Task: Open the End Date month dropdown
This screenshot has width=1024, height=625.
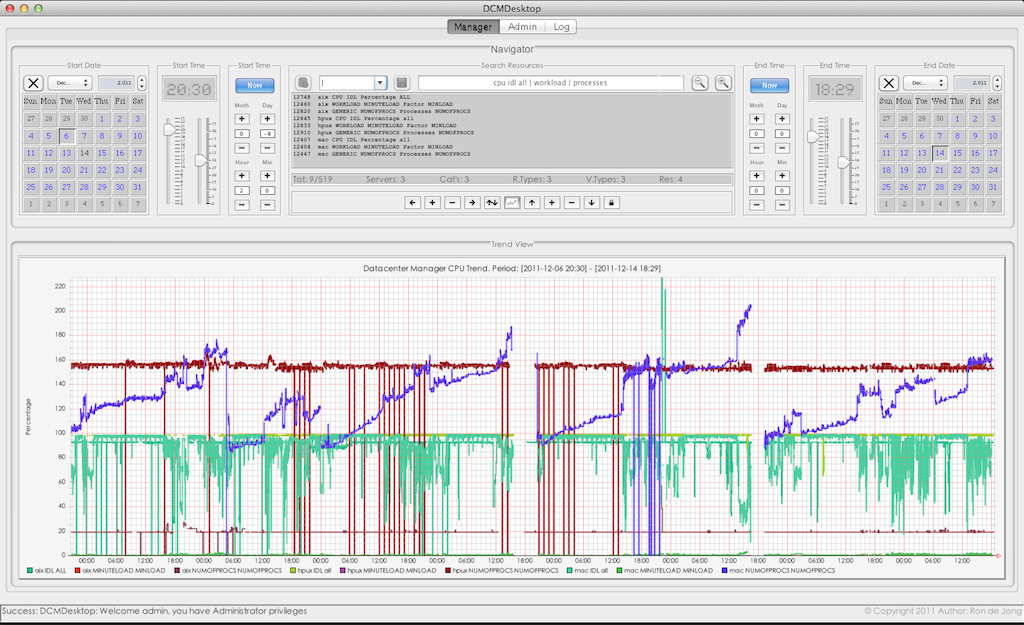Action: [925, 83]
